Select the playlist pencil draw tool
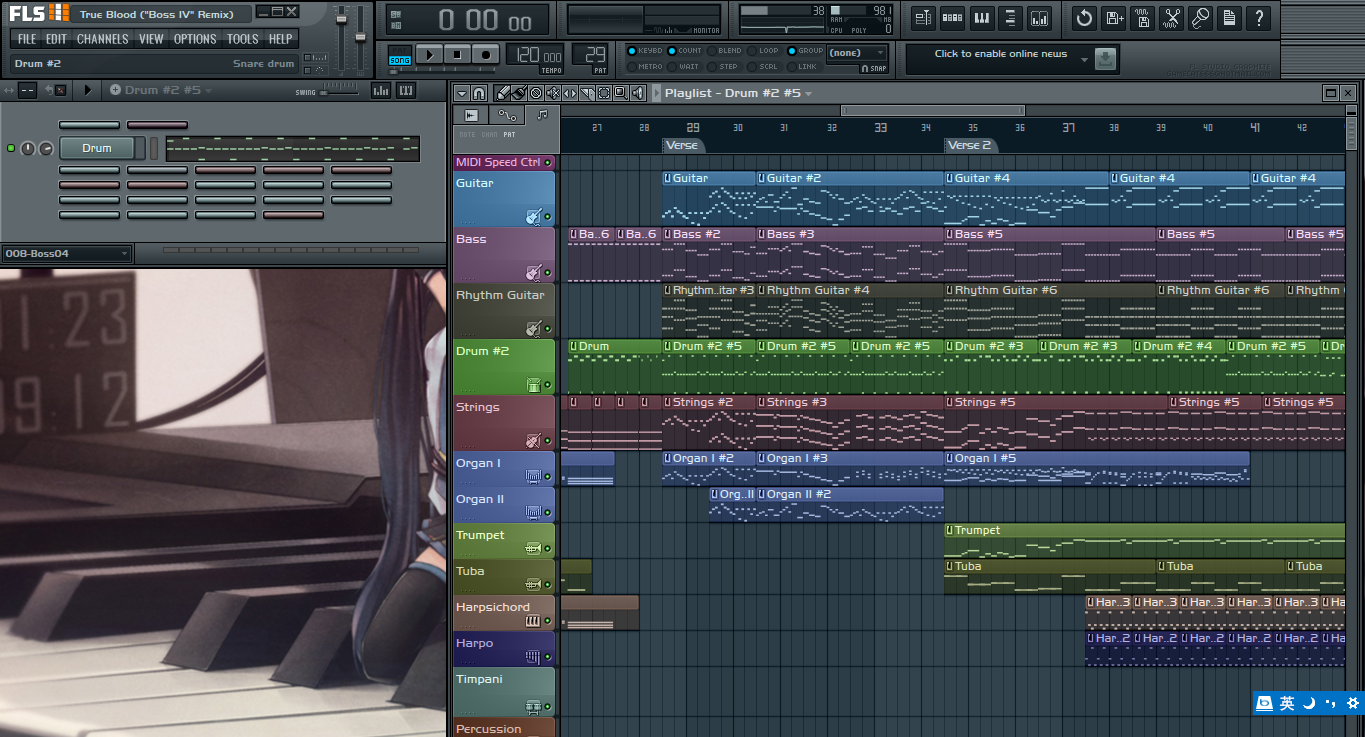 [505, 93]
